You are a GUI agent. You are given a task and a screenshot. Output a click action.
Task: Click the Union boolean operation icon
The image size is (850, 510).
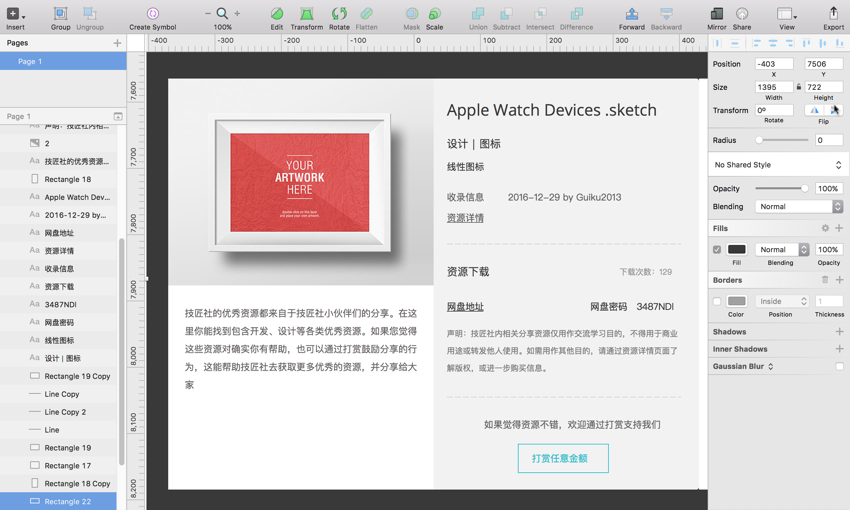[x=477, y=14]
